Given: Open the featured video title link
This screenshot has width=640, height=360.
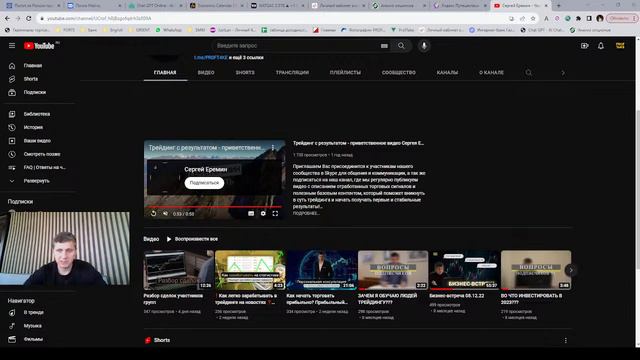Looking at the screenshot, I should pos(358,143).
